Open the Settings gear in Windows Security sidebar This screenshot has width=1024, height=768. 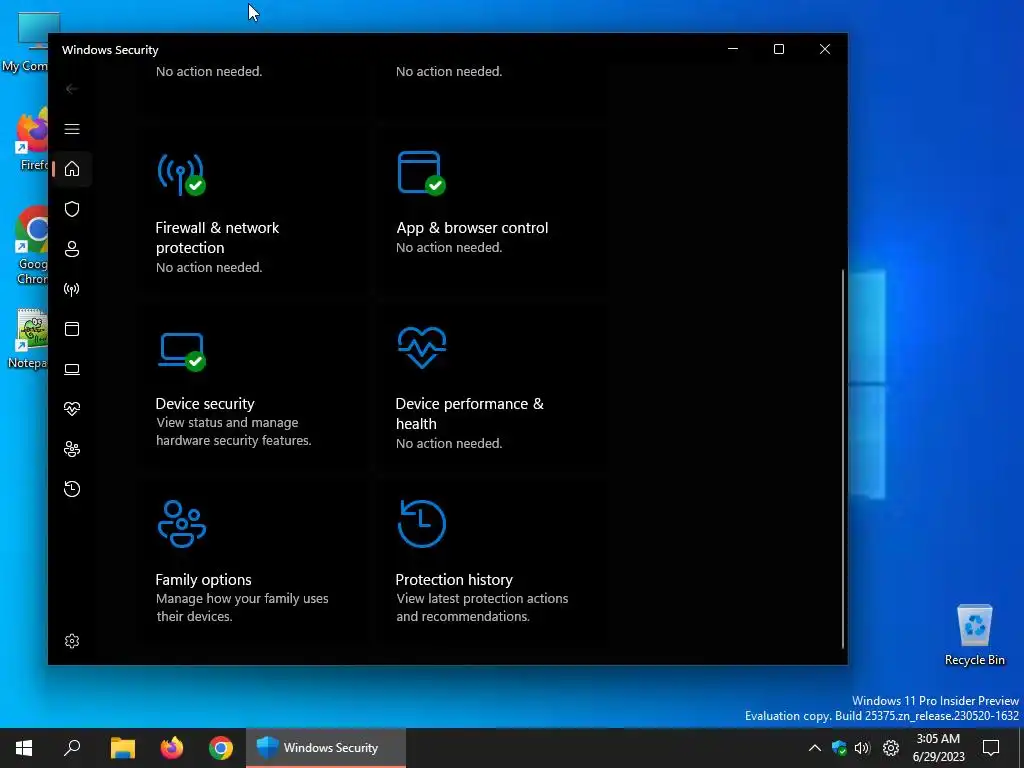pyautogui.click(x=72, y=641)
